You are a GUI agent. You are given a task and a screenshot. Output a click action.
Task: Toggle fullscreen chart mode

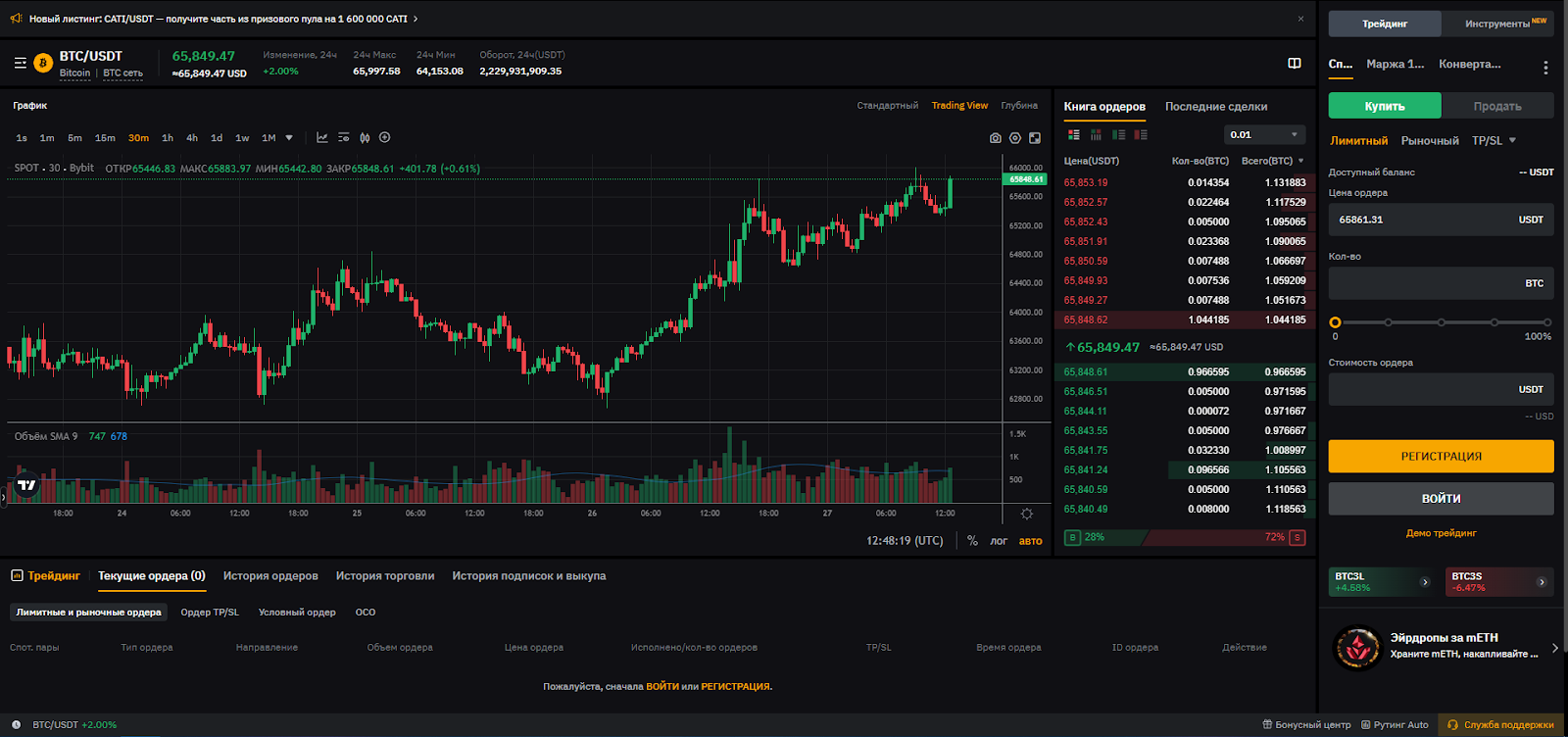[x=1035, y=138]
